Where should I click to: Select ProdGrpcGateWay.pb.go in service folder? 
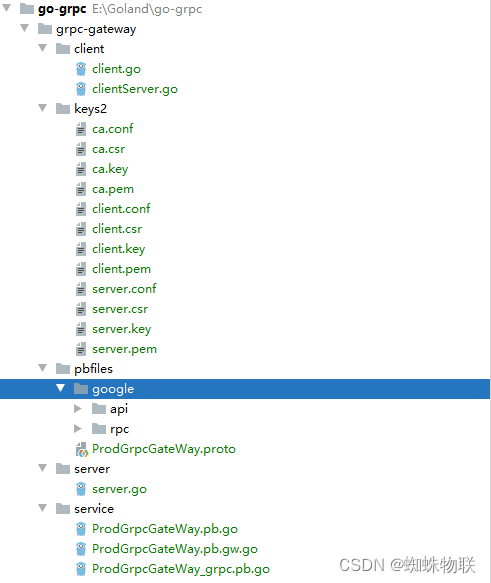[165, 529]
